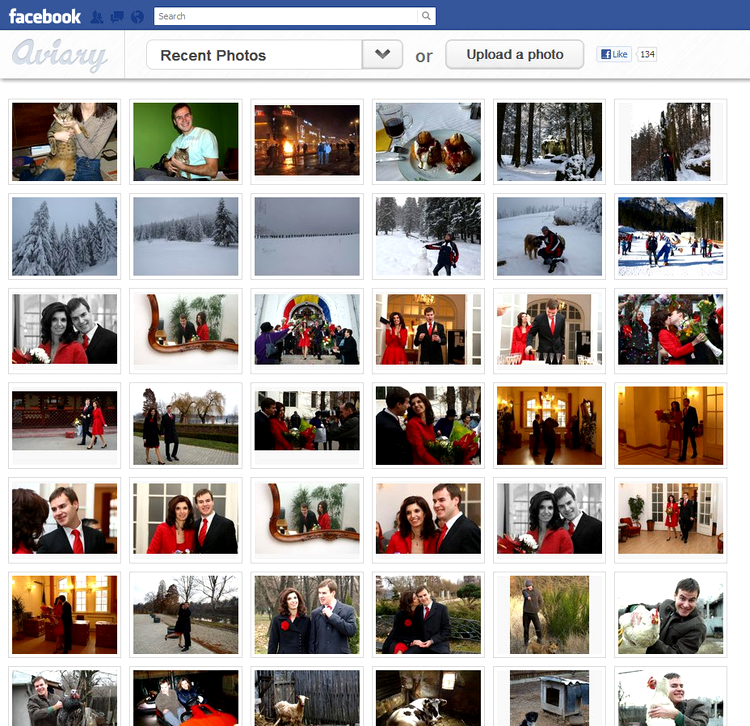Click the search magnifier icon

click(x=426, y=16)
